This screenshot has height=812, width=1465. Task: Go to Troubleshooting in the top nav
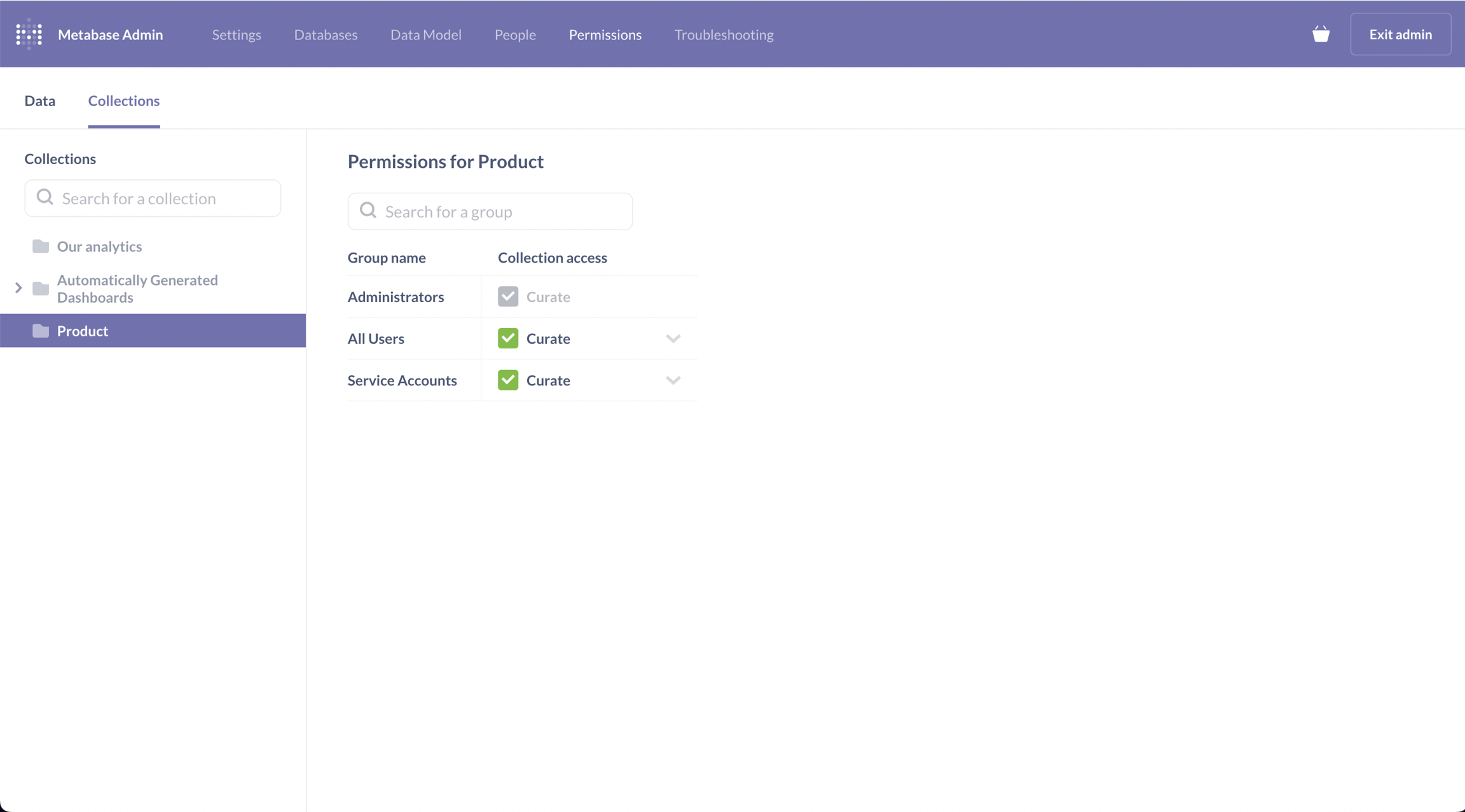[724, 34]
